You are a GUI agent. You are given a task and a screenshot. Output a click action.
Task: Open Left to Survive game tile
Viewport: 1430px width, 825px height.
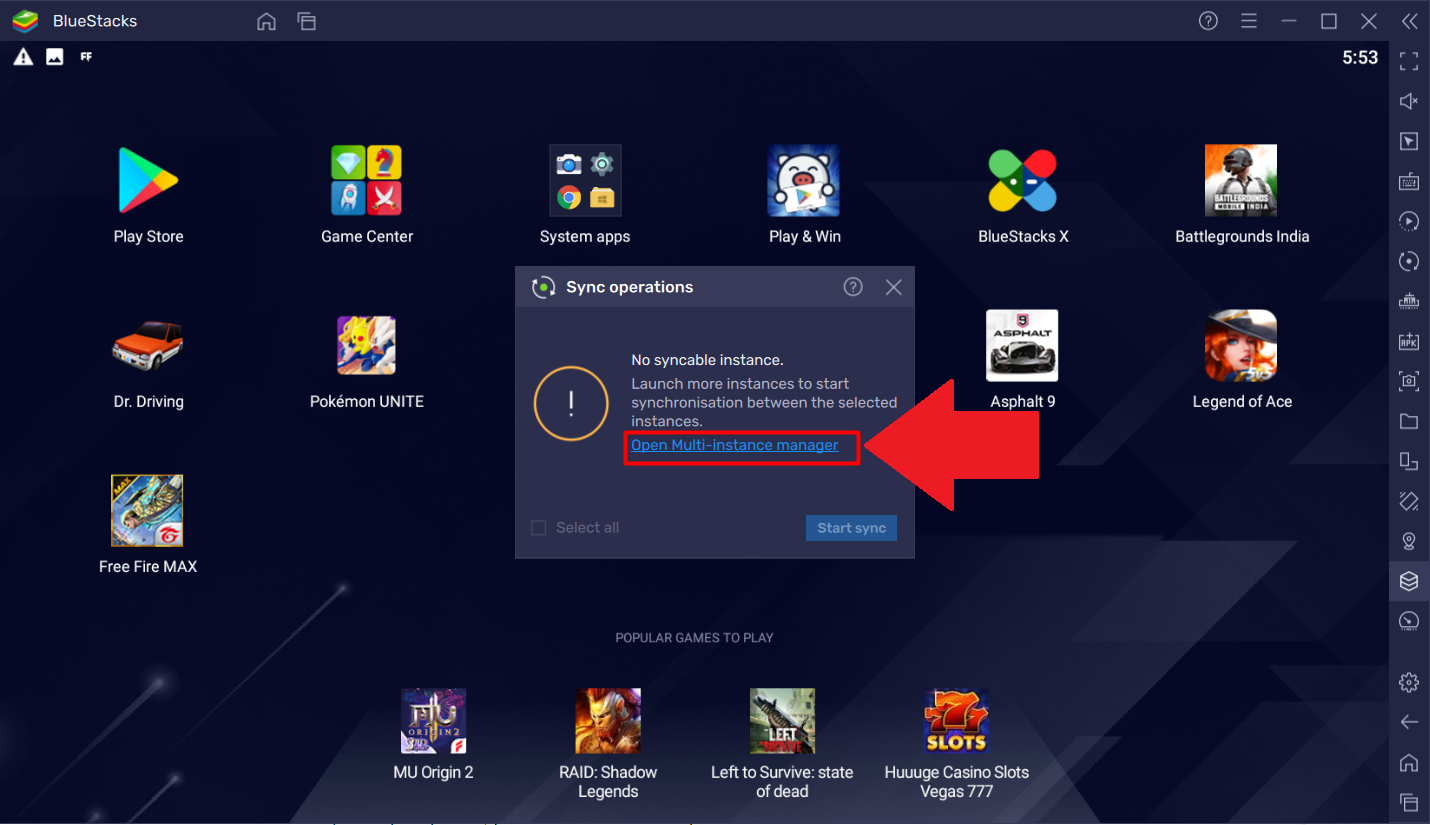(x=782, y=721)
